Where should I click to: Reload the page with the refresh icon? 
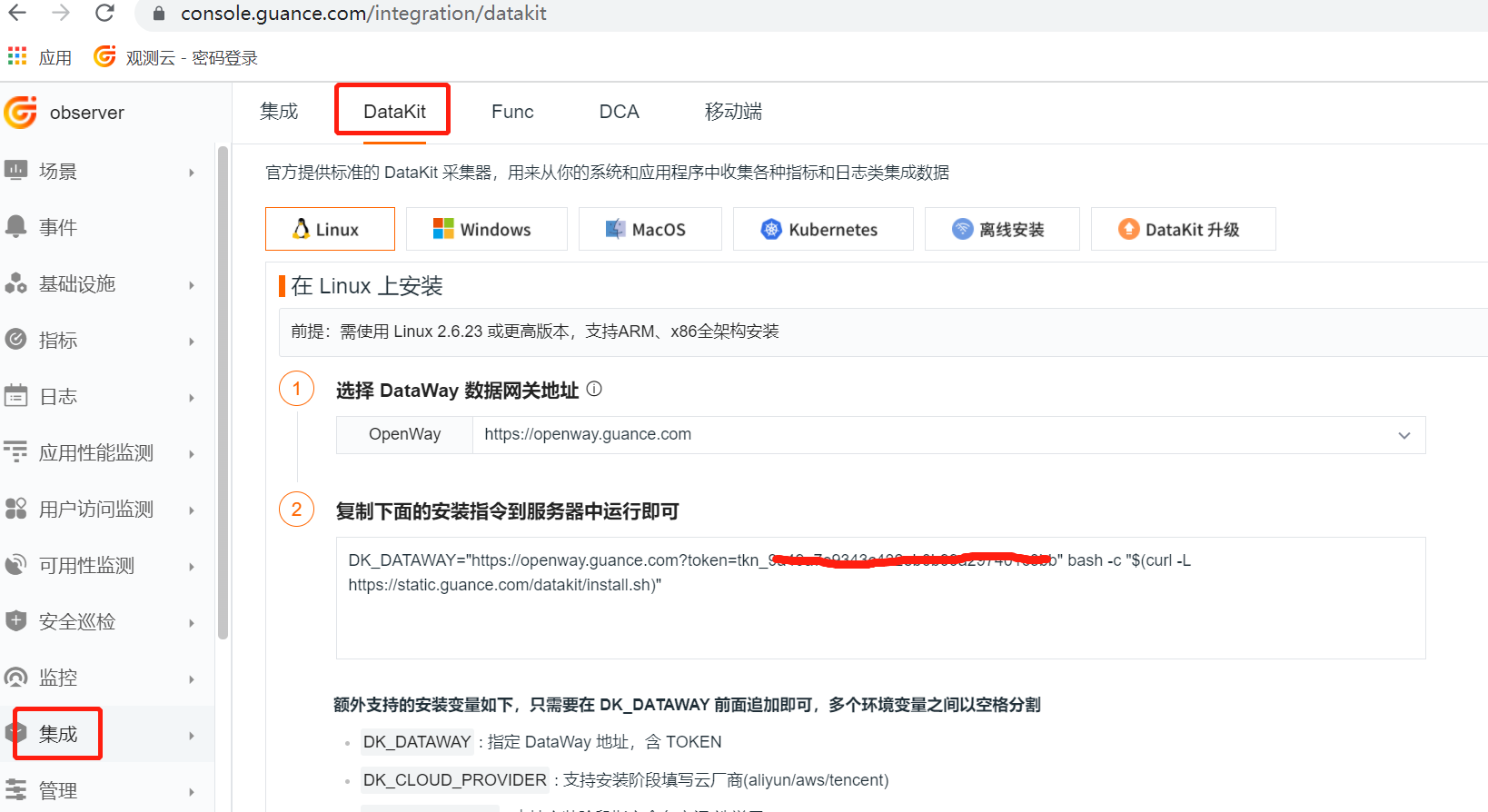coord(104,13)
